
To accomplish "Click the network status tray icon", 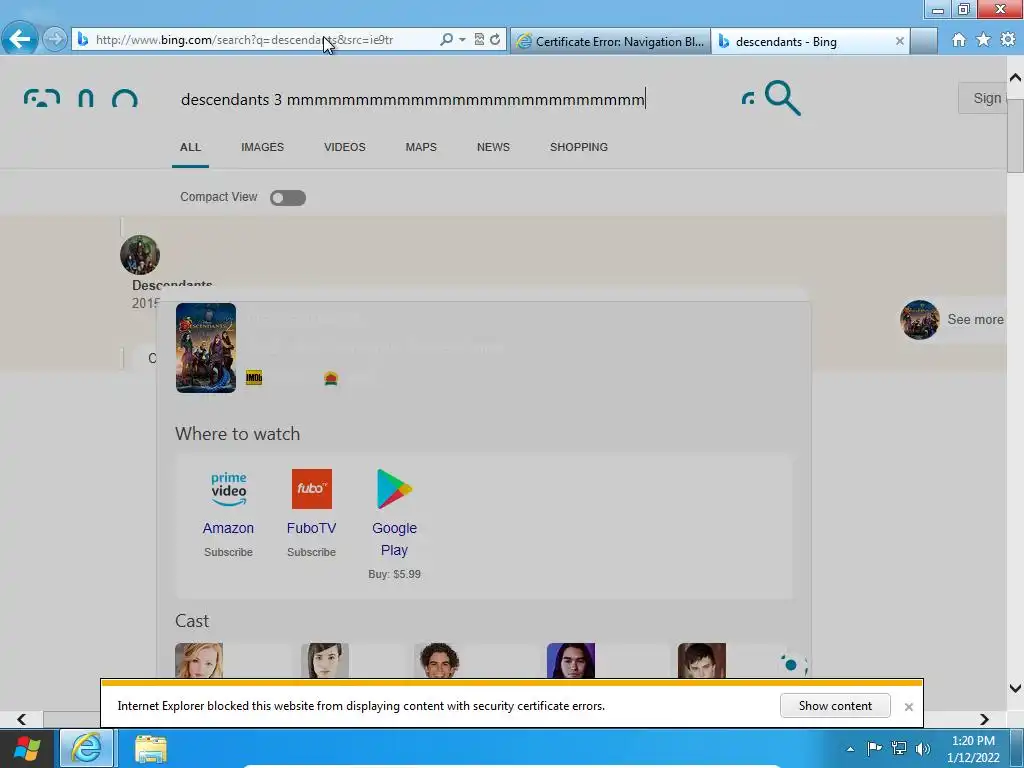I will [x=899, y=748].
